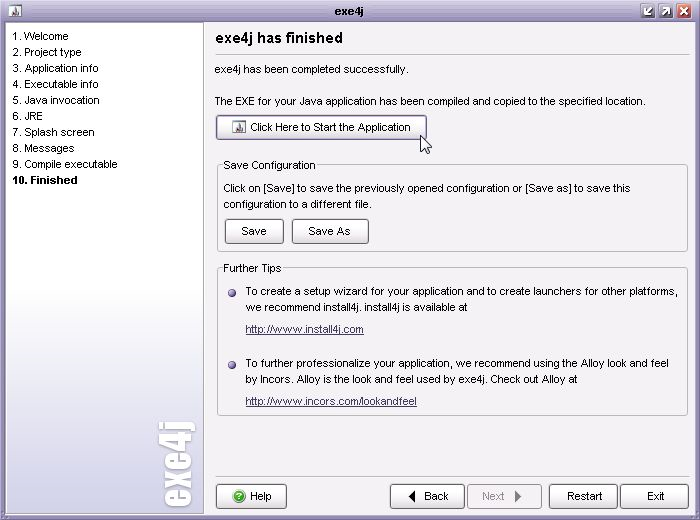Open the incors.com/lookandfeel link
Viewport: 700px width, 520px height.
[x=331, y=401]
